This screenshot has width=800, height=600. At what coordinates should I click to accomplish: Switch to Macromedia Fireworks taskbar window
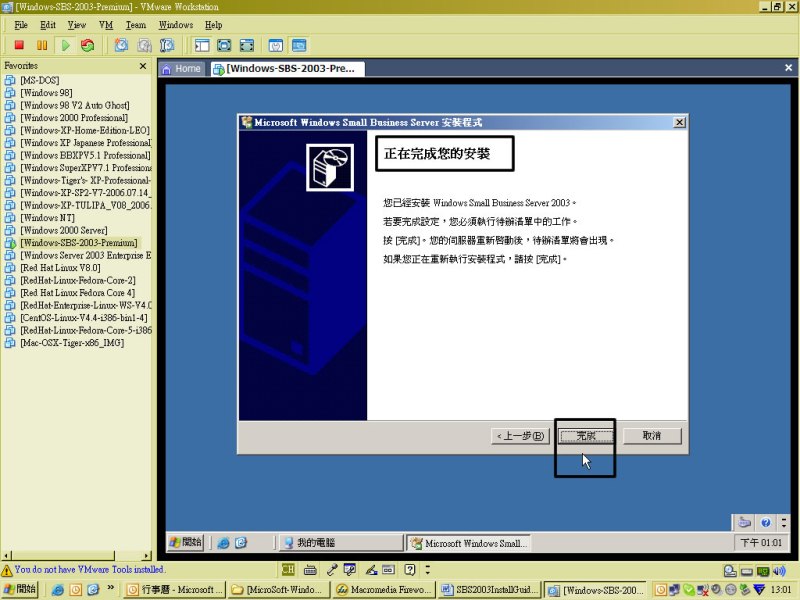coord(384,590)
